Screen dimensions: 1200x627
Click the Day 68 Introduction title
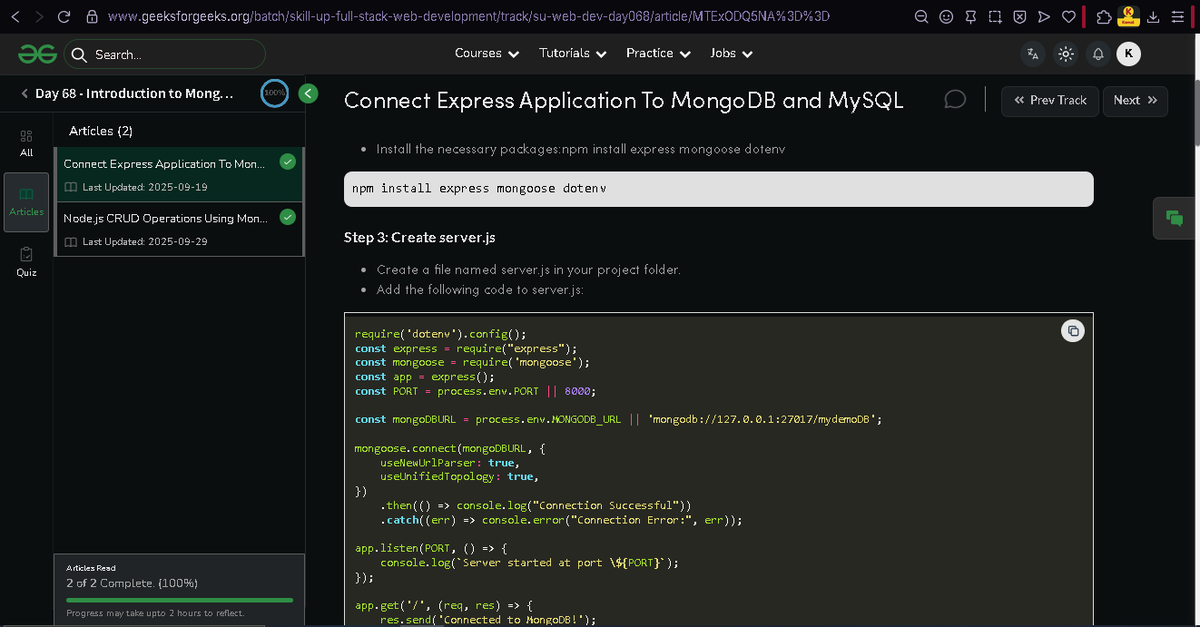point(134,94)
